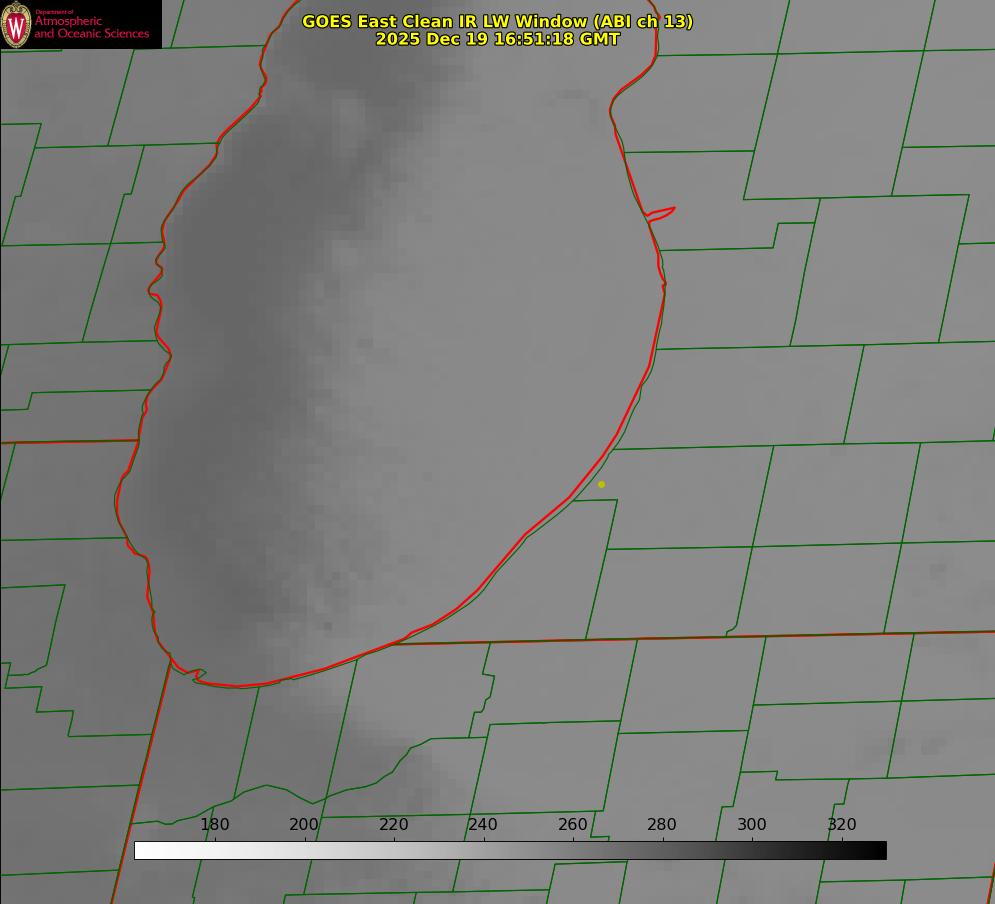Click the small red peninsula on east shore

[662, 212]
